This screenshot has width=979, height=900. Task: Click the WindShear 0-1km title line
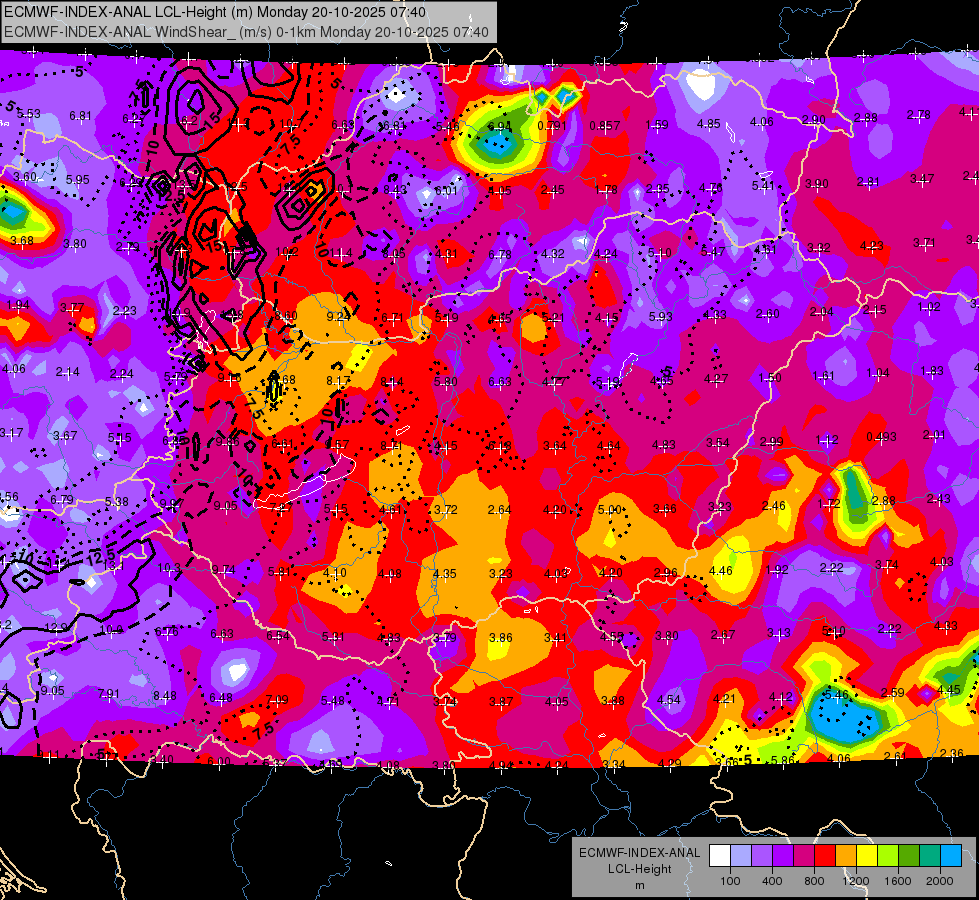[246, 32]
